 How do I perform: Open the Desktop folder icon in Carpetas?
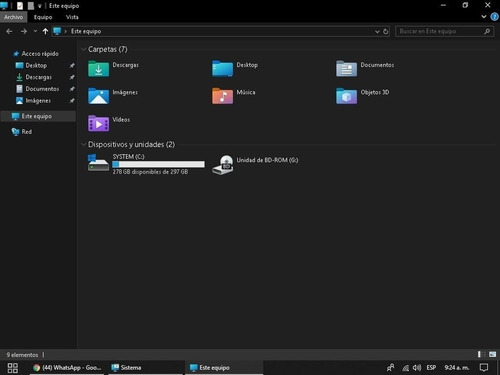pos(222,69)
